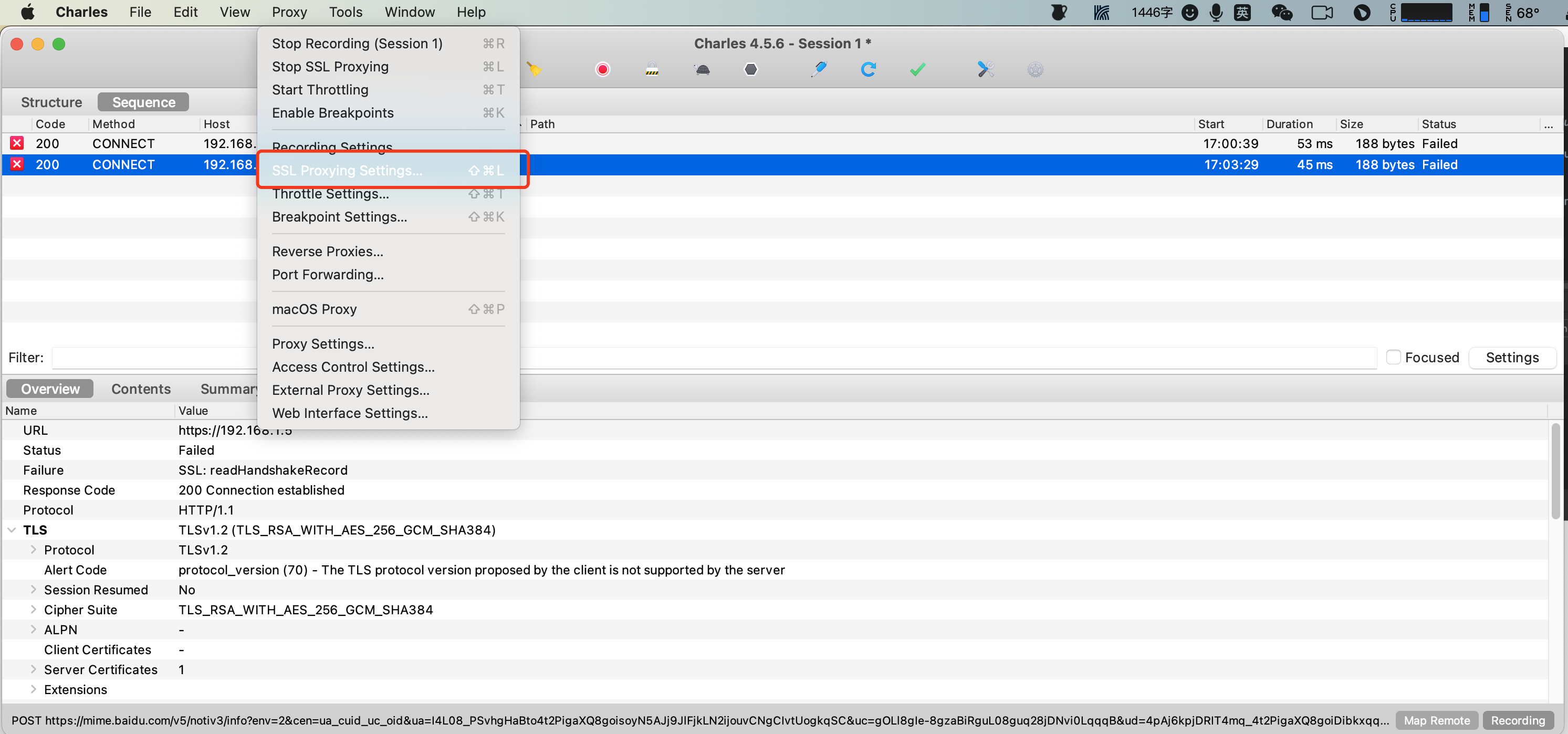
Task: Click the green checkmark validate icon
Action: [x=918, y=69]
